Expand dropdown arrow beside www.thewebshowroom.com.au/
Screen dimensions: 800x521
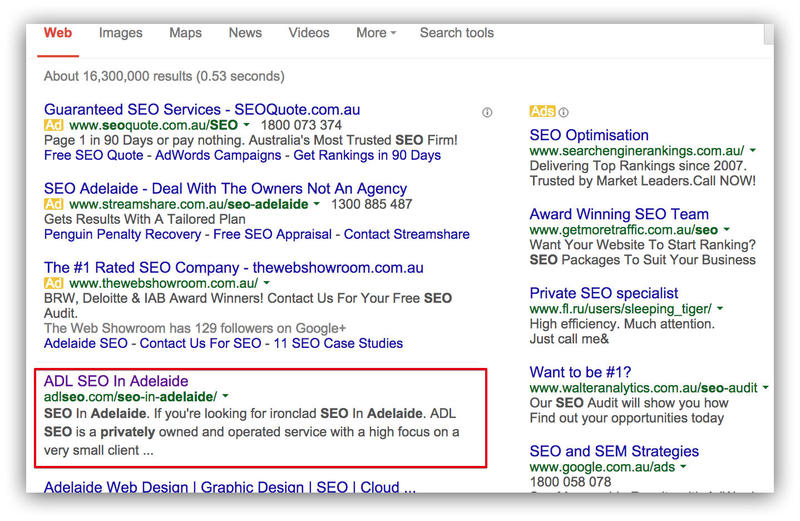pyautogui.click(x=266, y=283)
